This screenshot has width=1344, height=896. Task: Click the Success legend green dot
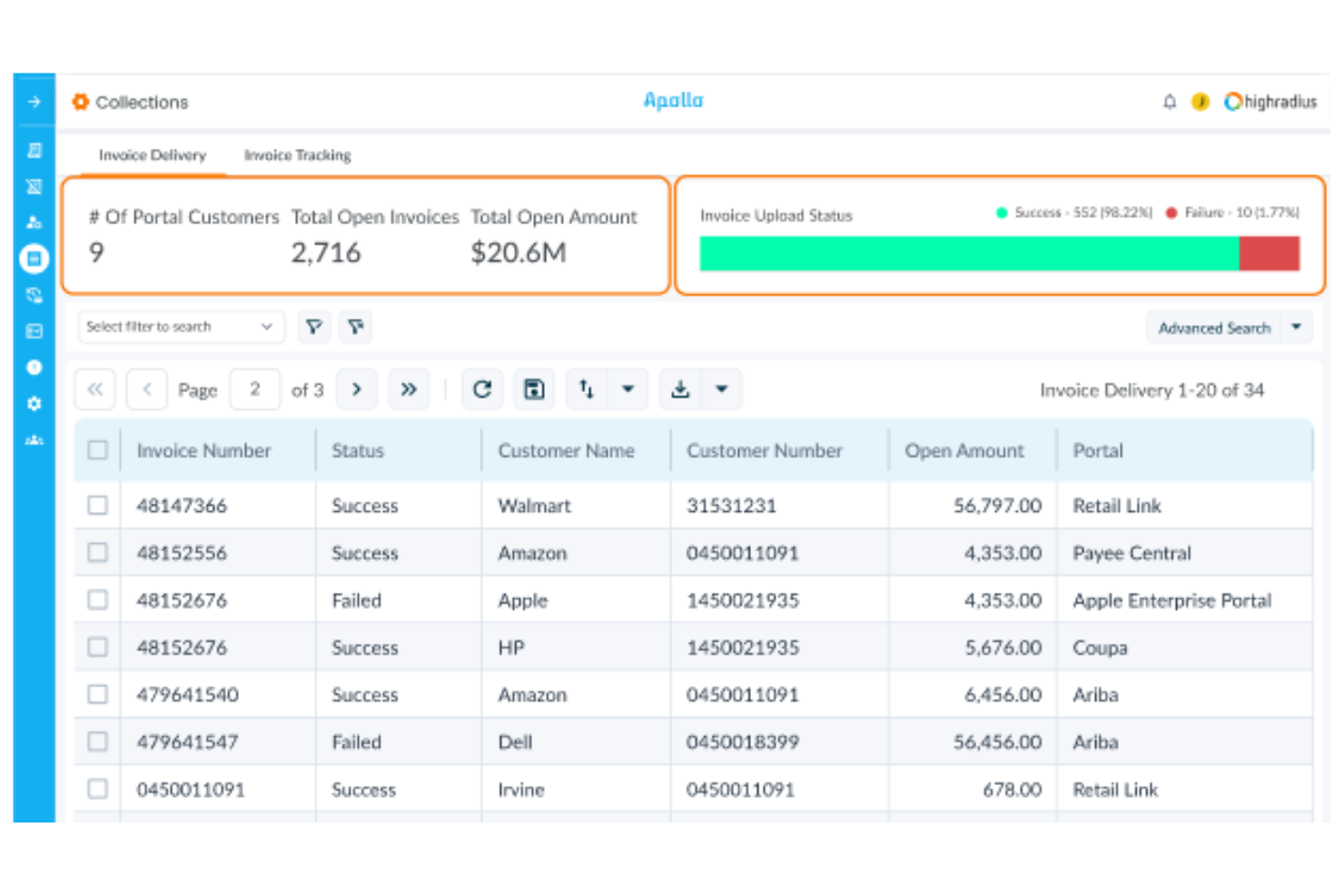pyautogui.click(x=1002, y=212)
